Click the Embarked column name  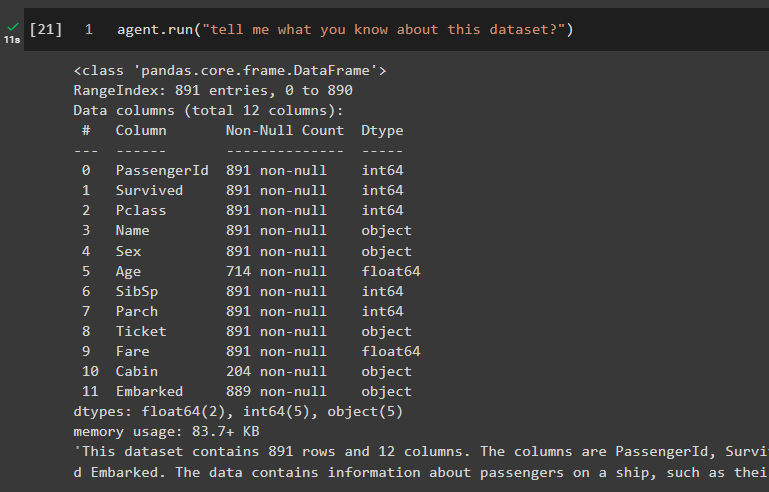tap(149, 391)
